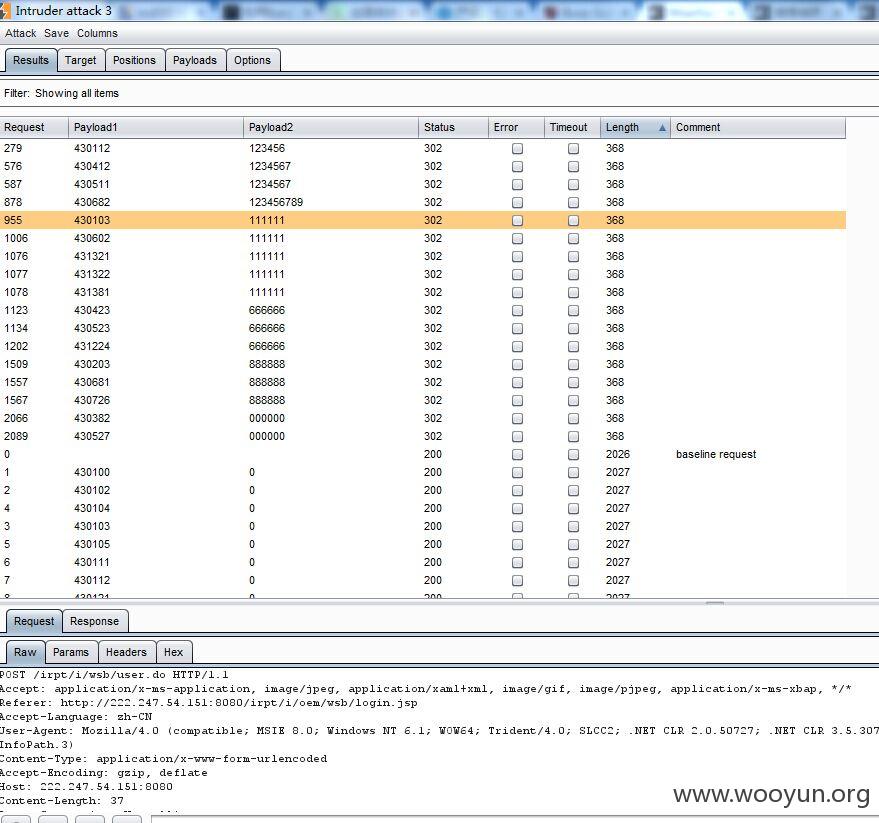Image resolution: width=879 pixels, height=823 pixels.
Task: Click the Referer header line
Action: tap(209, 702)
